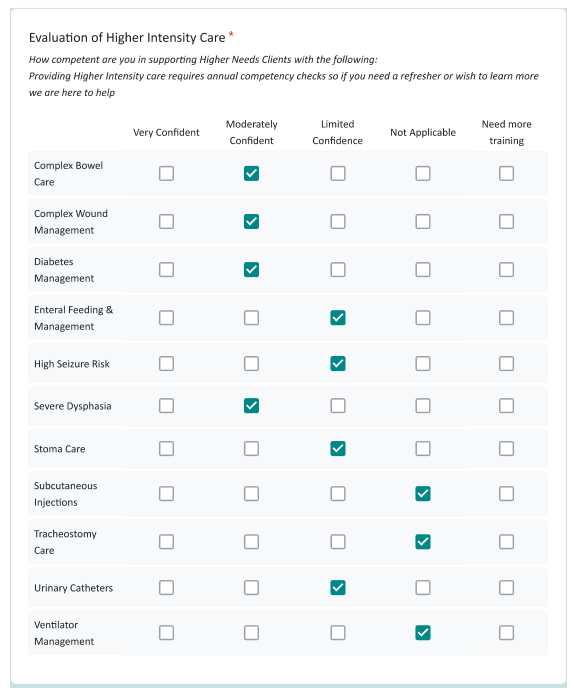
Task: Check Very Confident for Complex Bowel Care
Action: point(166,173)
